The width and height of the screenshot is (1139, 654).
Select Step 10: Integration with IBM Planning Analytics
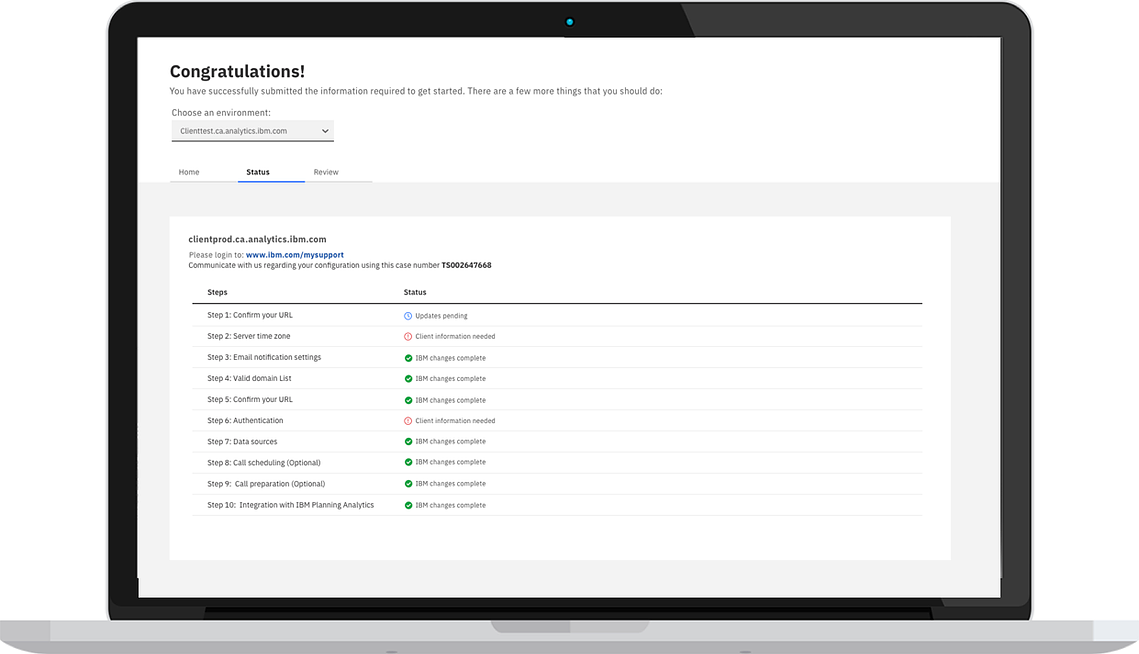click(557, 505)
